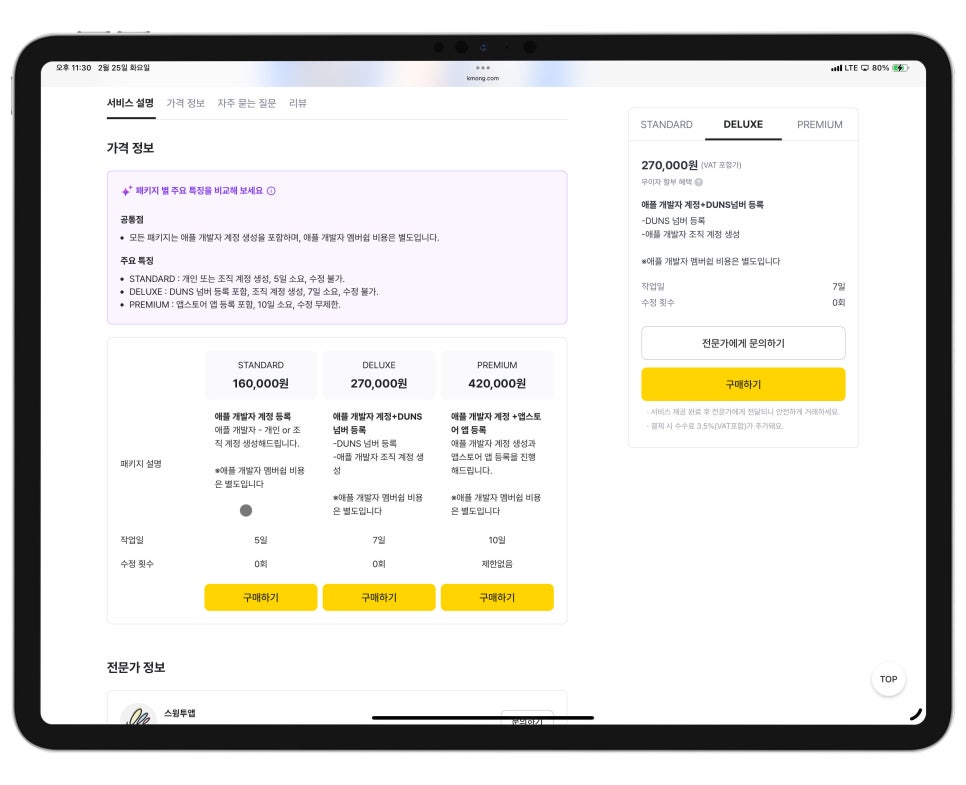
Task: Click the STANDARD 160,000원 column header
Action: (x=261, y=375)
